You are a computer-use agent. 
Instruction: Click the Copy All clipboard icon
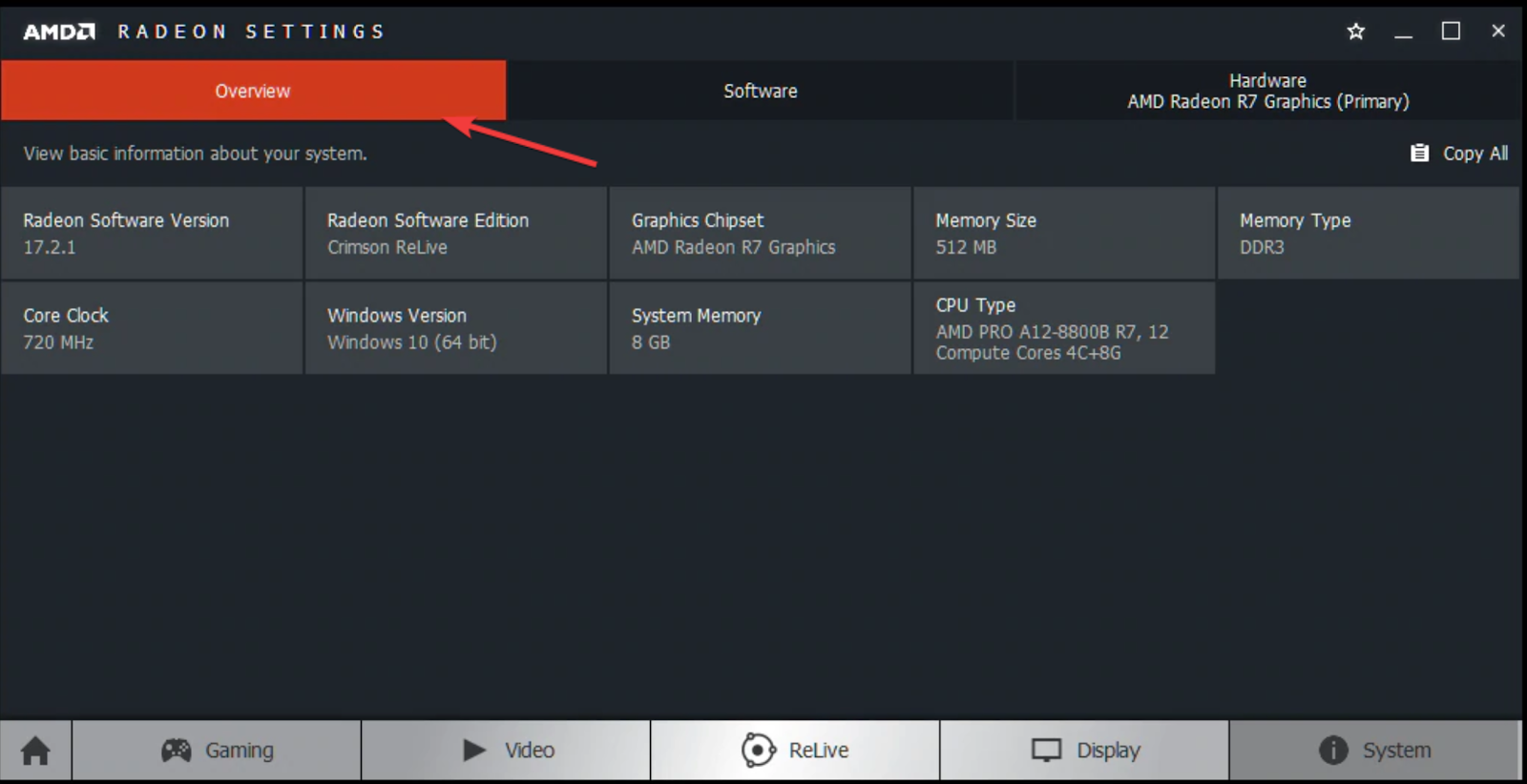(x=1419, y=153)
